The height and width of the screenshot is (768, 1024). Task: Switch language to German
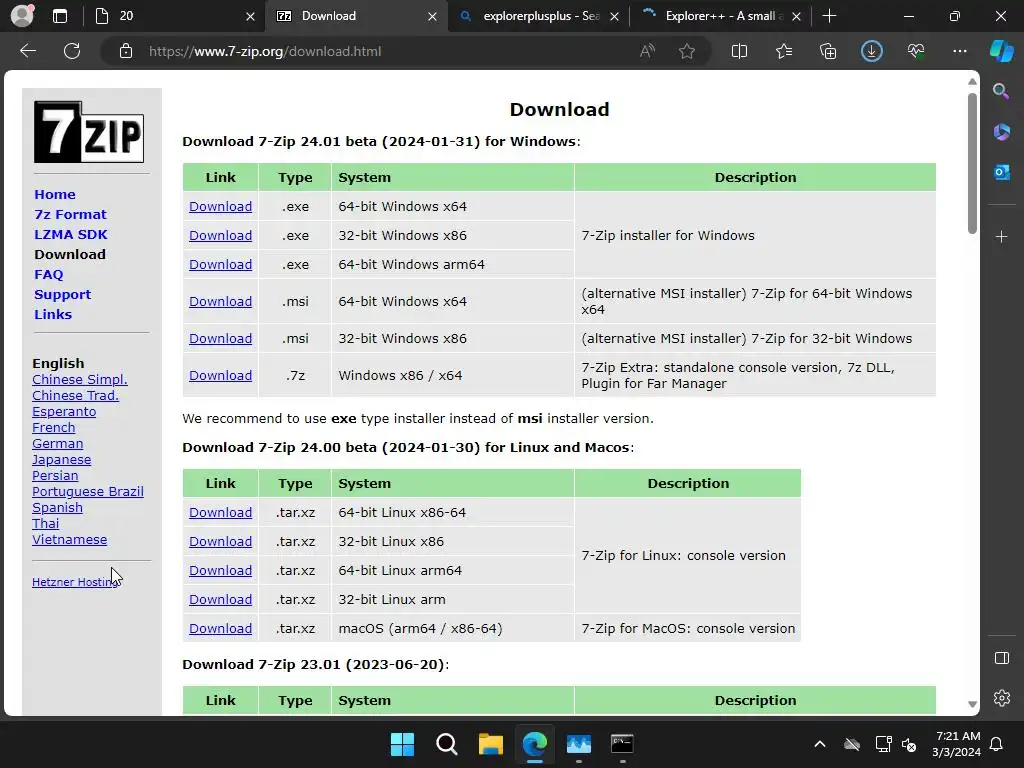[57, 443]
